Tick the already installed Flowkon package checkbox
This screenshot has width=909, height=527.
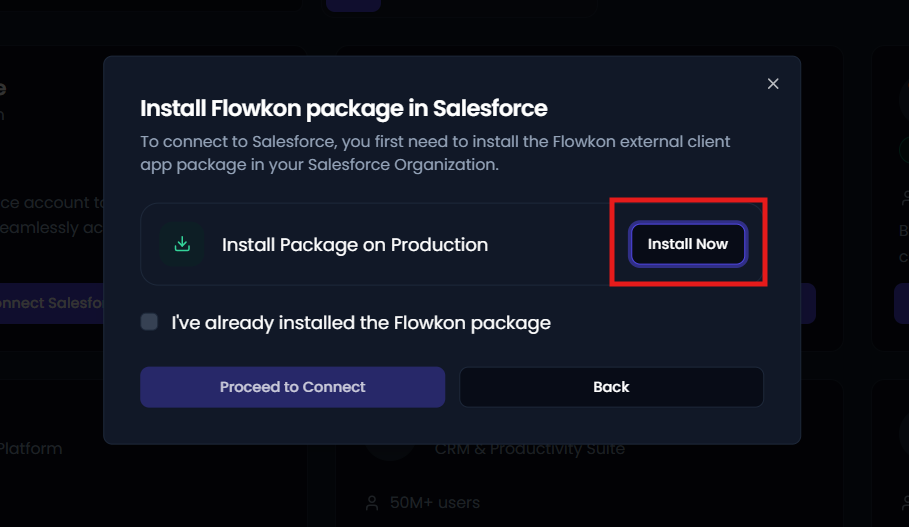(x=149, y=322)
